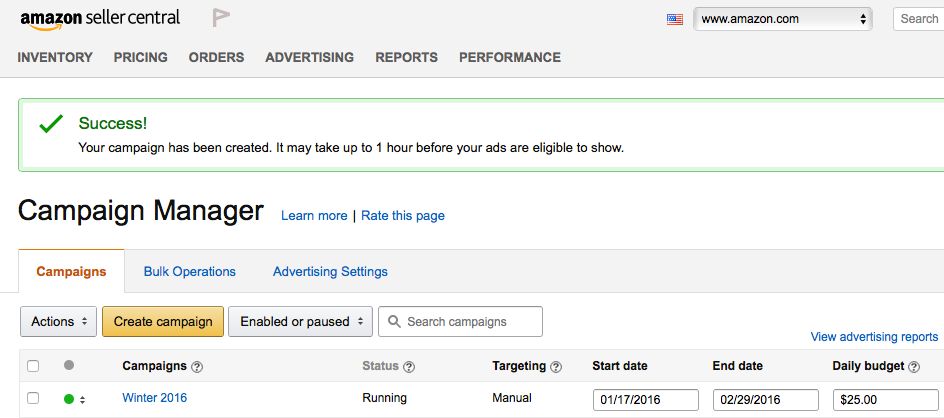Image resolution: width=944 pixels, height=418 pixels.
Task: Open the Winter 2016 campaign link
Action: point(155,398)
